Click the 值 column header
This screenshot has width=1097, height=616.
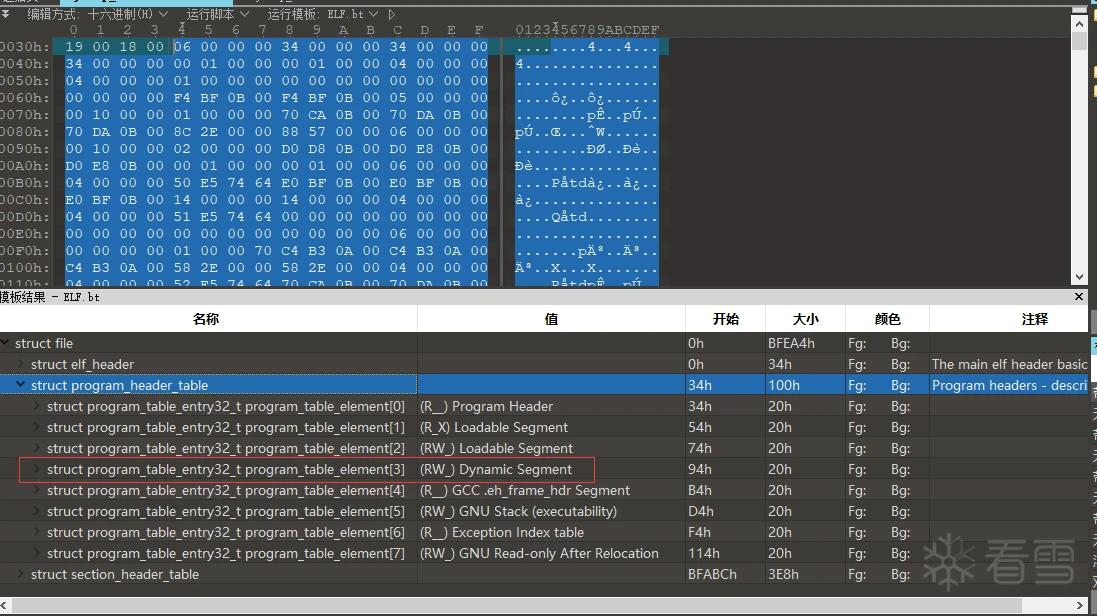[x=551, y=319]
